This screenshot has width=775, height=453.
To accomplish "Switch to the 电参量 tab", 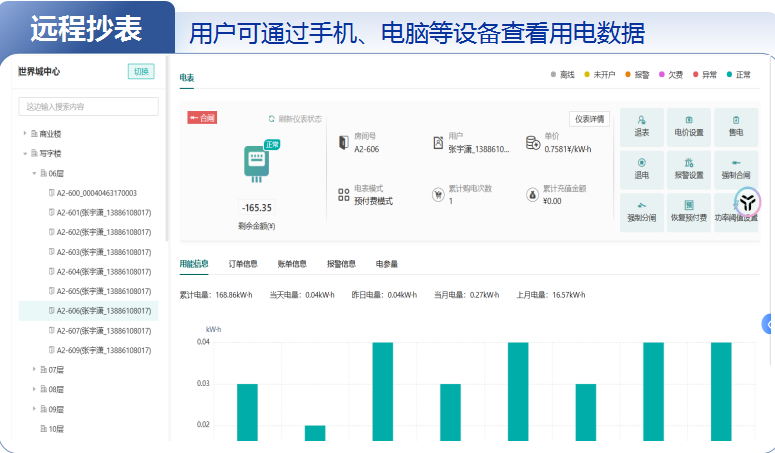I will point(387,264).
